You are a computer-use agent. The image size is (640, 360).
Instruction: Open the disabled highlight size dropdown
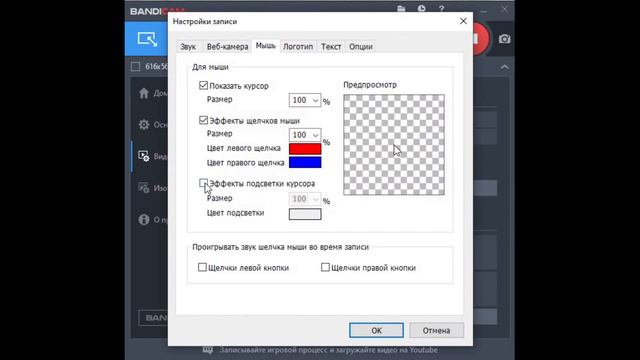point(304,199)
